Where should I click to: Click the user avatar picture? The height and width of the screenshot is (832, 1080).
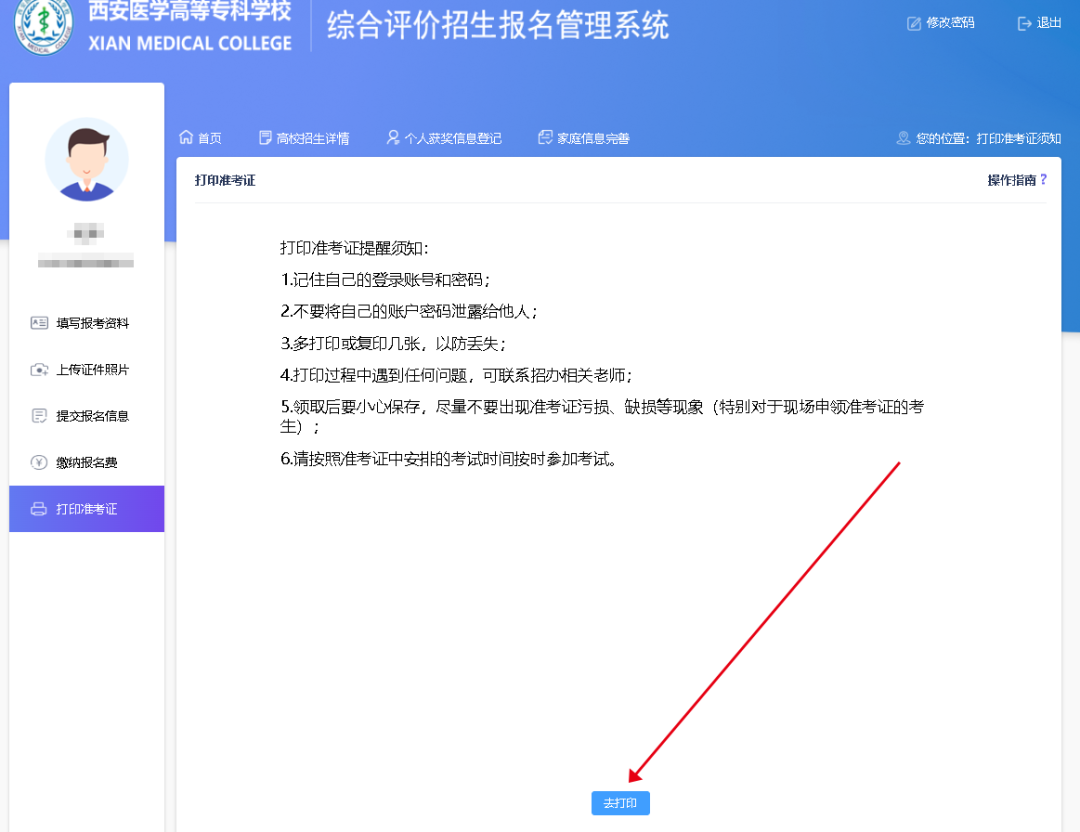click(87, 160)
